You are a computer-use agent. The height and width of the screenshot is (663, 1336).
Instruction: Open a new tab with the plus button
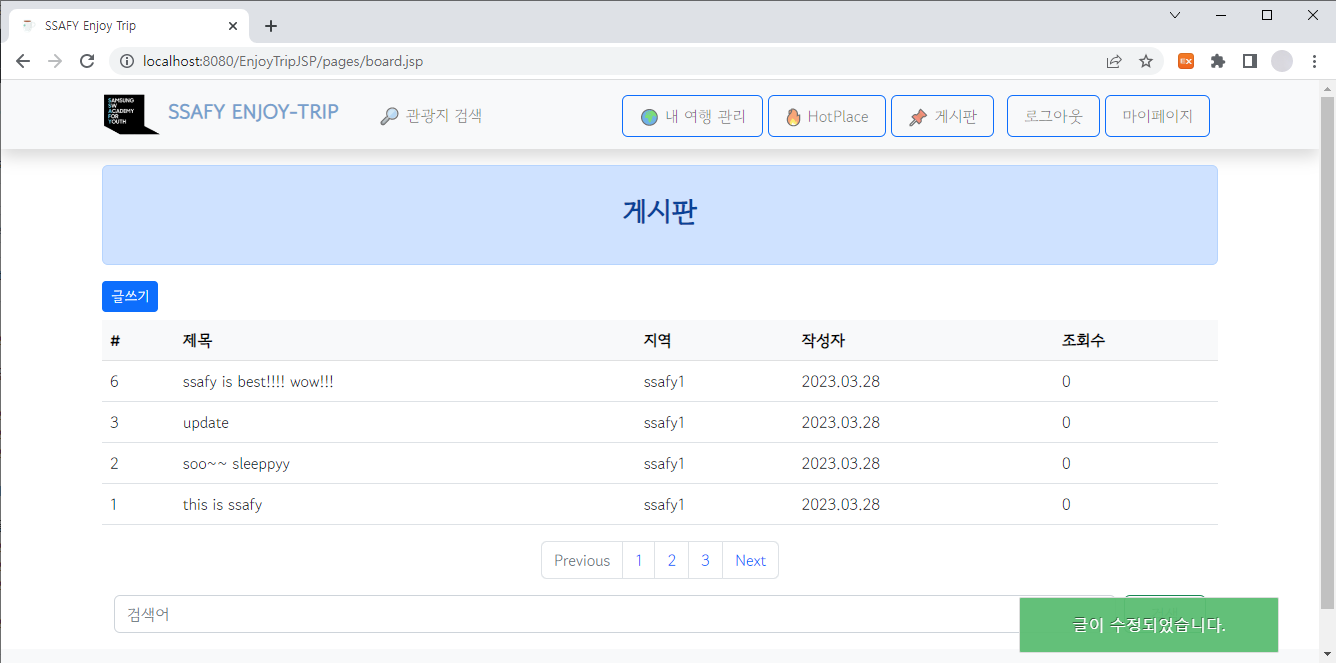(270, 26)
